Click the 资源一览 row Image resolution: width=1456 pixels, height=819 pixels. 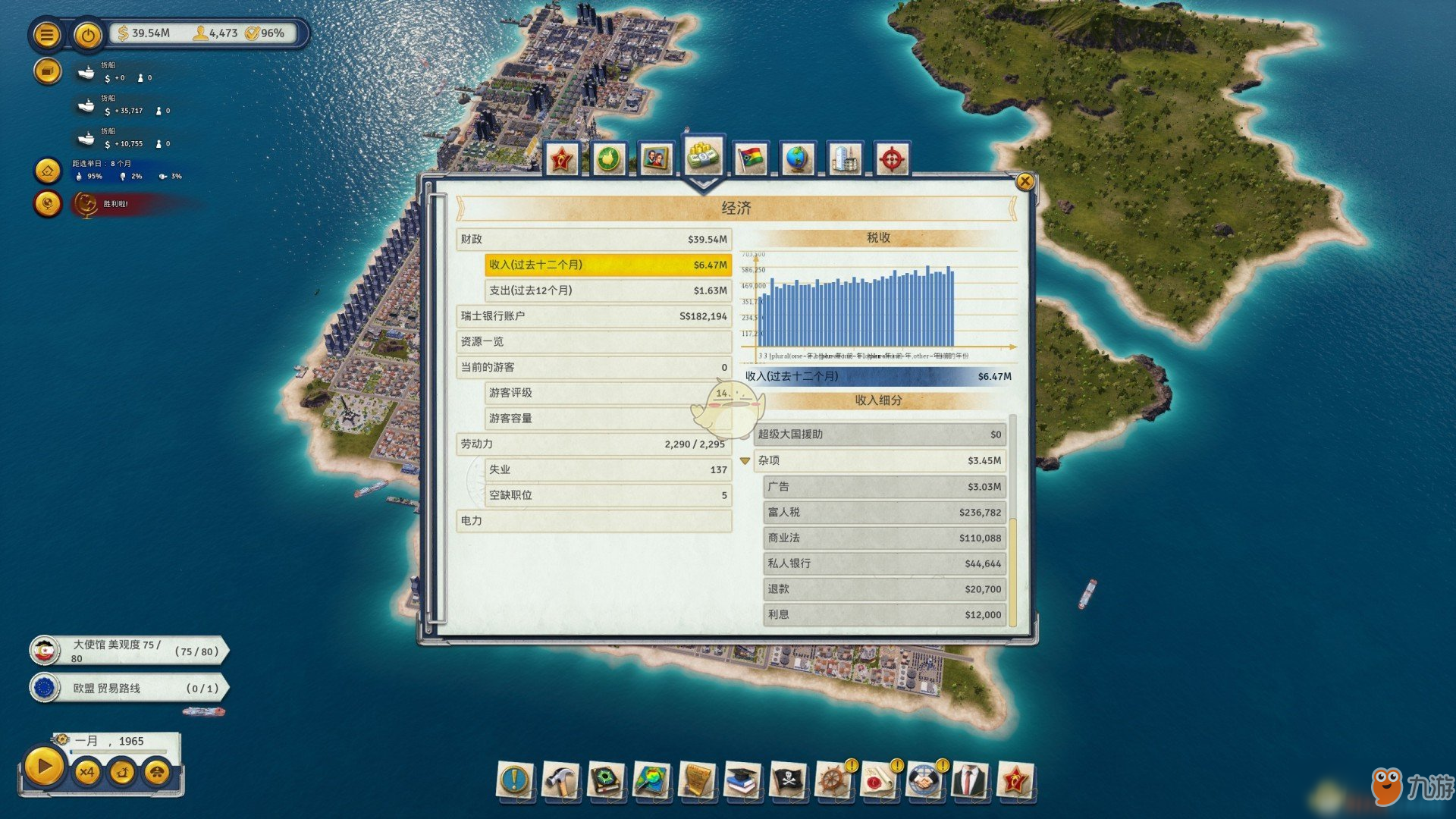(594, 341)
